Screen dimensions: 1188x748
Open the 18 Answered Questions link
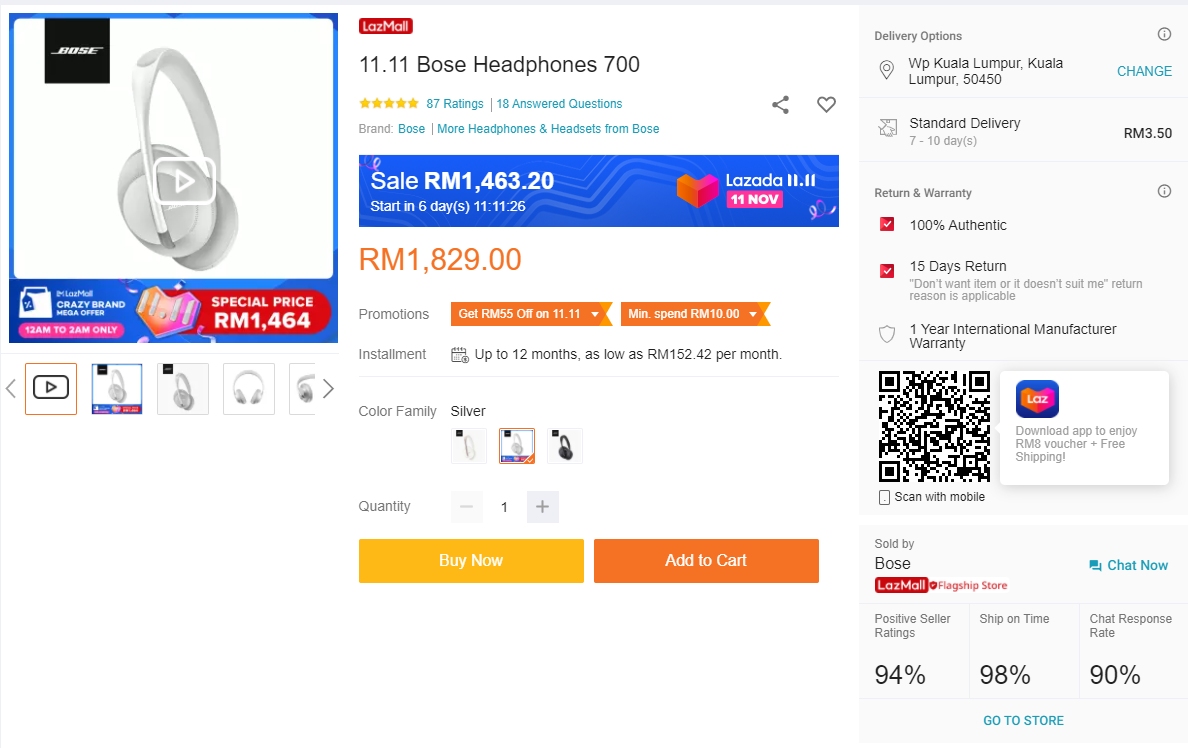click(x=559, y=104)
